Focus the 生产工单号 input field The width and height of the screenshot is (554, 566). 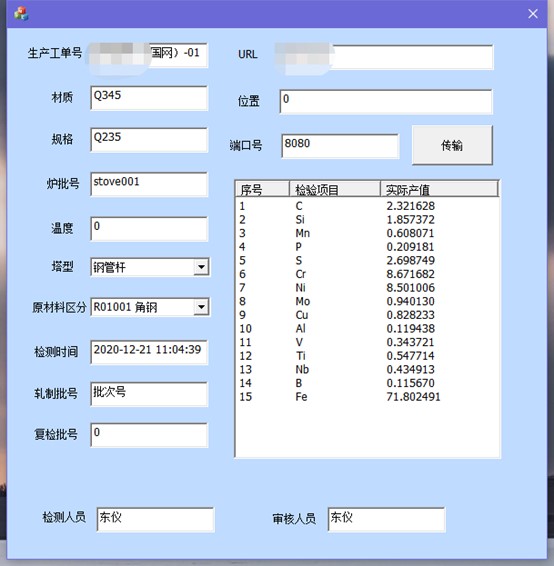(149, 55)
